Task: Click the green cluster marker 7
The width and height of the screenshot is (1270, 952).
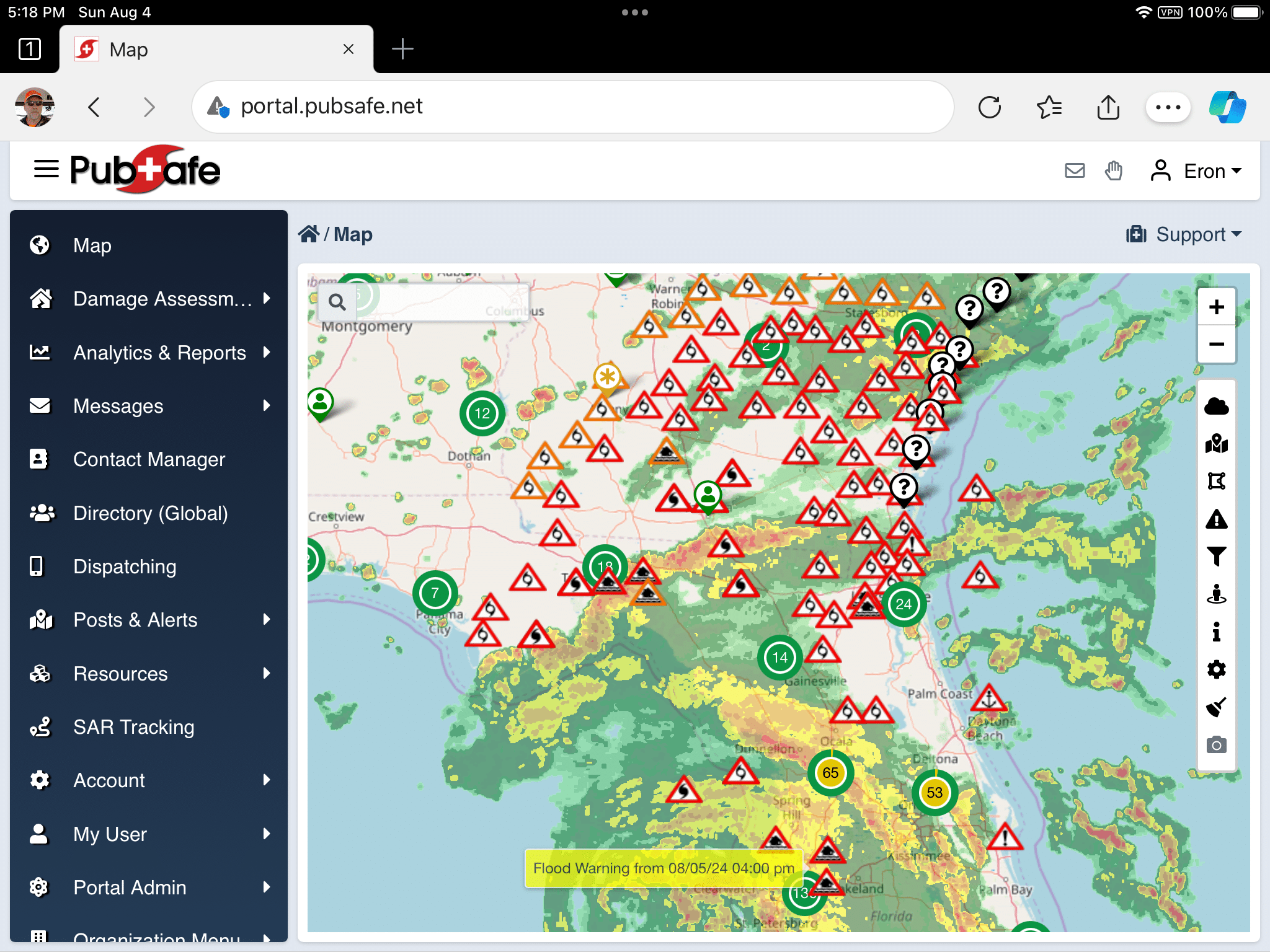Action: [435, 593]
